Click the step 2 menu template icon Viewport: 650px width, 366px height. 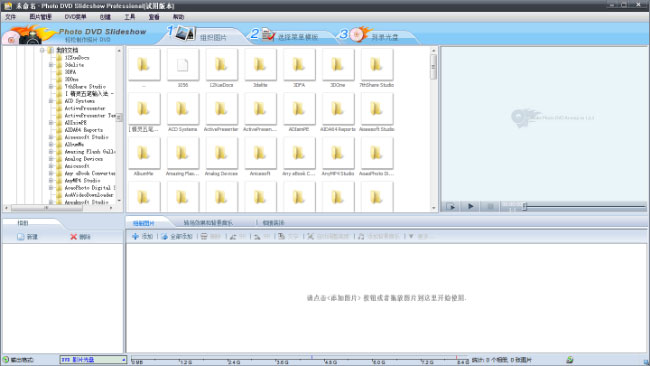tap(269, 35)
